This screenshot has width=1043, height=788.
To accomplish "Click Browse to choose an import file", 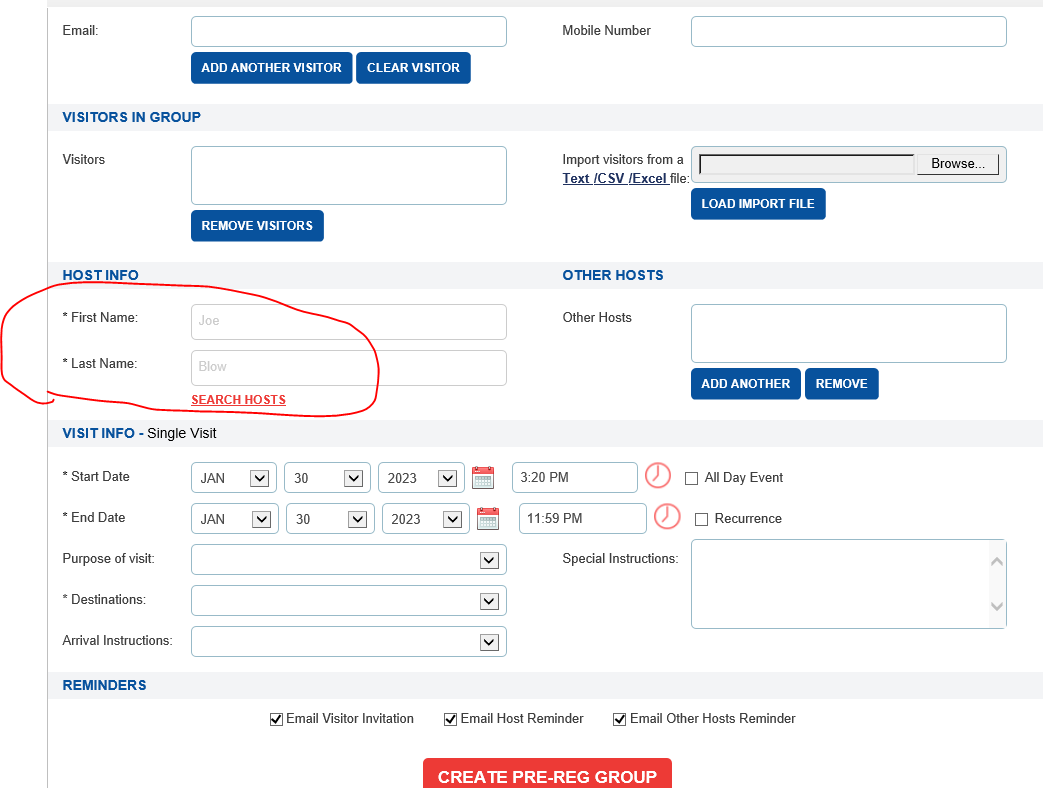I will tap(957, 164).
